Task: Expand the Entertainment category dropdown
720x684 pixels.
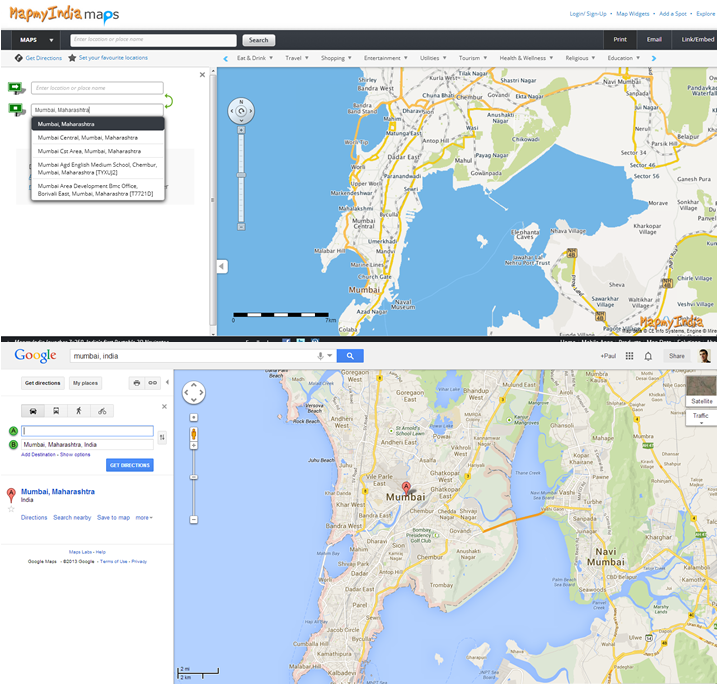Action: point(386,58)
